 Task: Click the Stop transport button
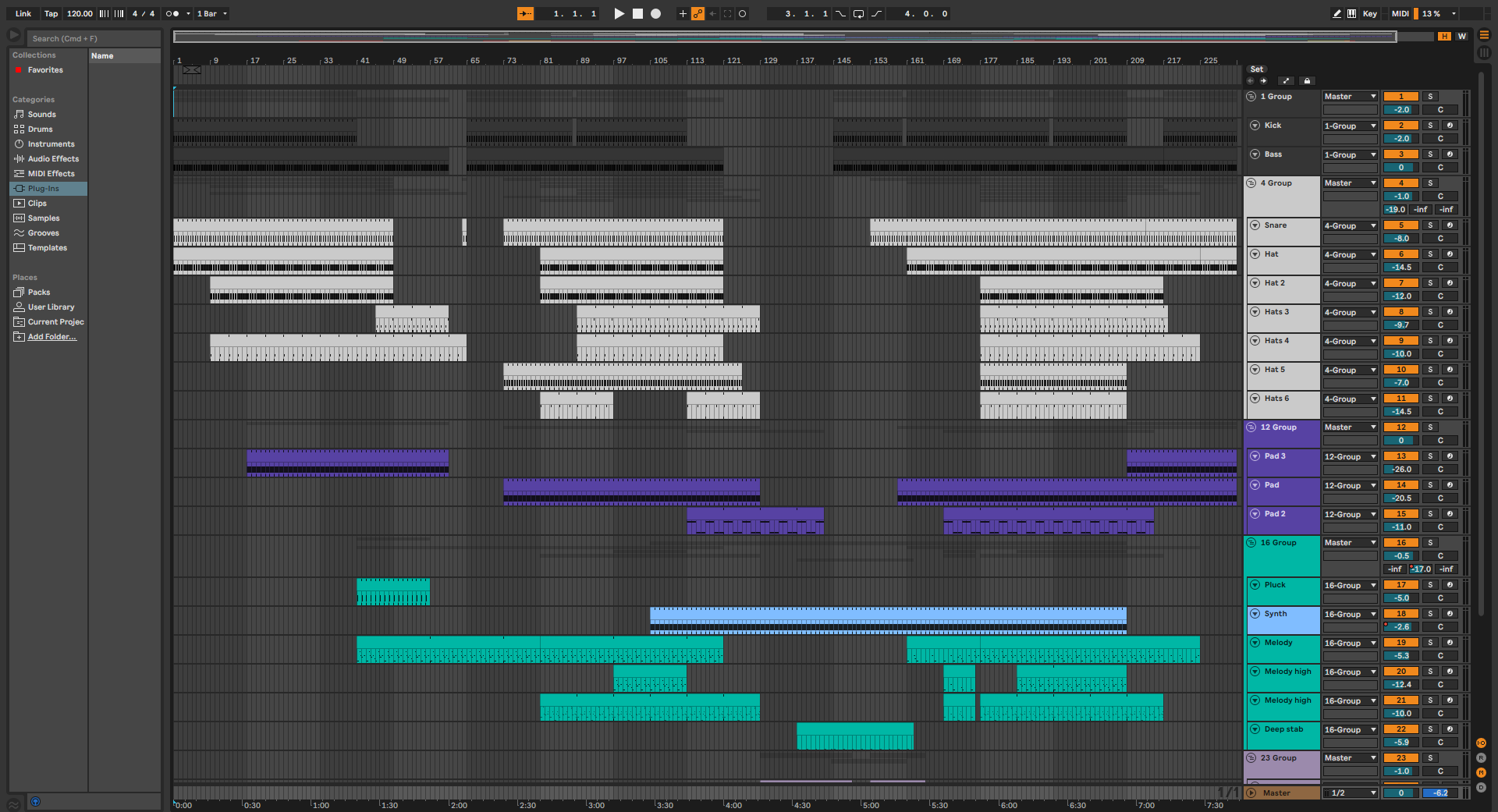637,13
